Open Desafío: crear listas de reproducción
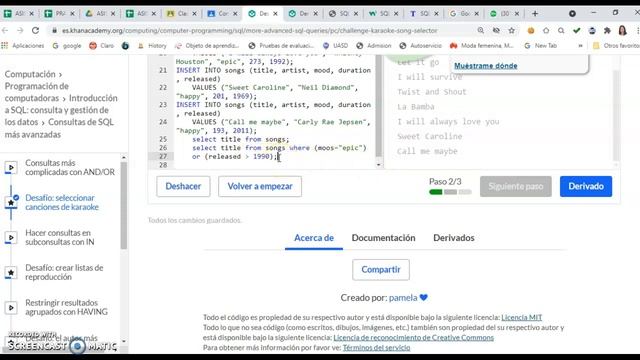Viewport: 640px width, 360px height. coord(64,272)
